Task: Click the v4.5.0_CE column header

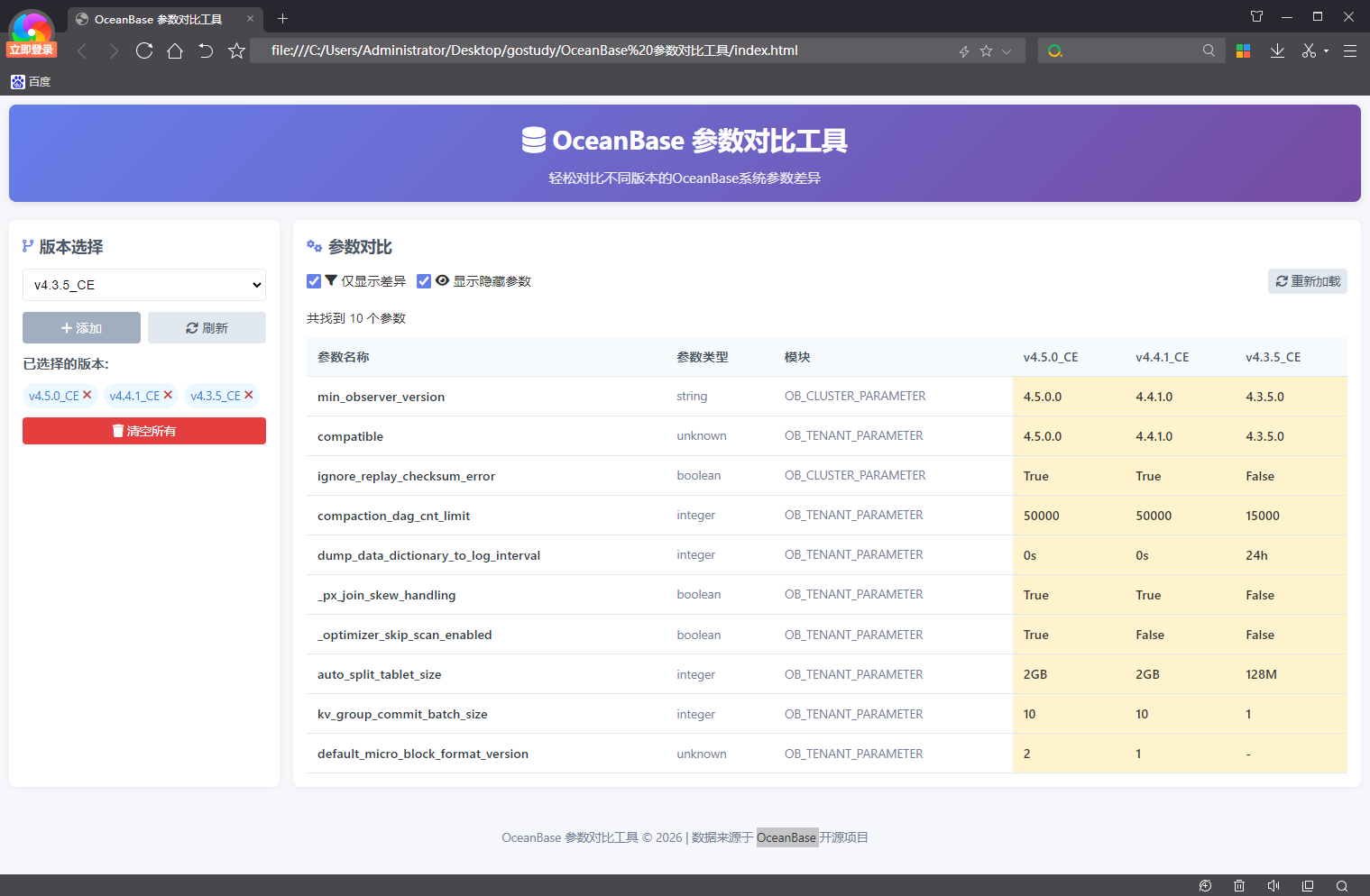Action: tap(1051, 357)
